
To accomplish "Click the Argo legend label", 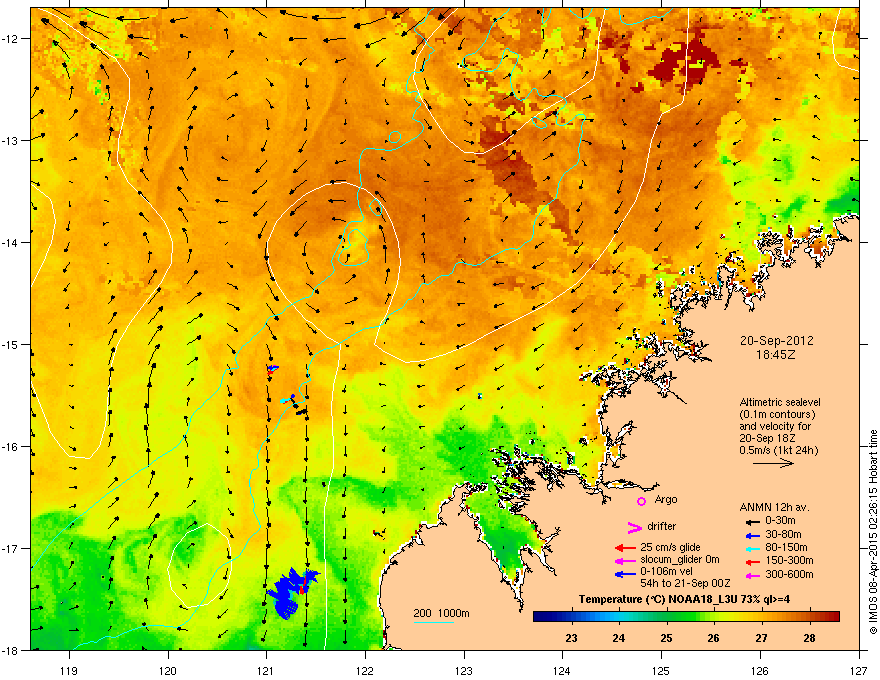I will (666, 499).
